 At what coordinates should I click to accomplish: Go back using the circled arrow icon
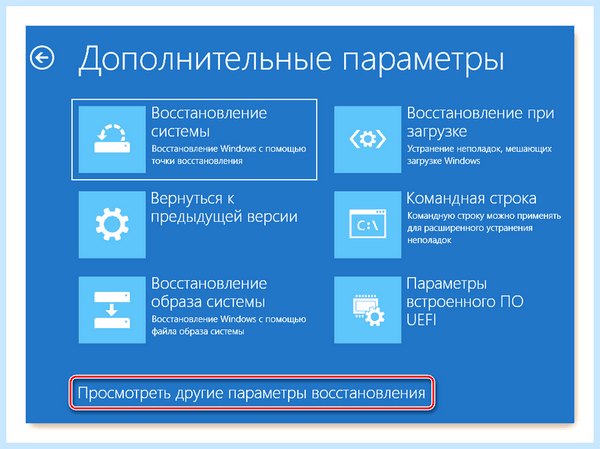pos(42,58)
